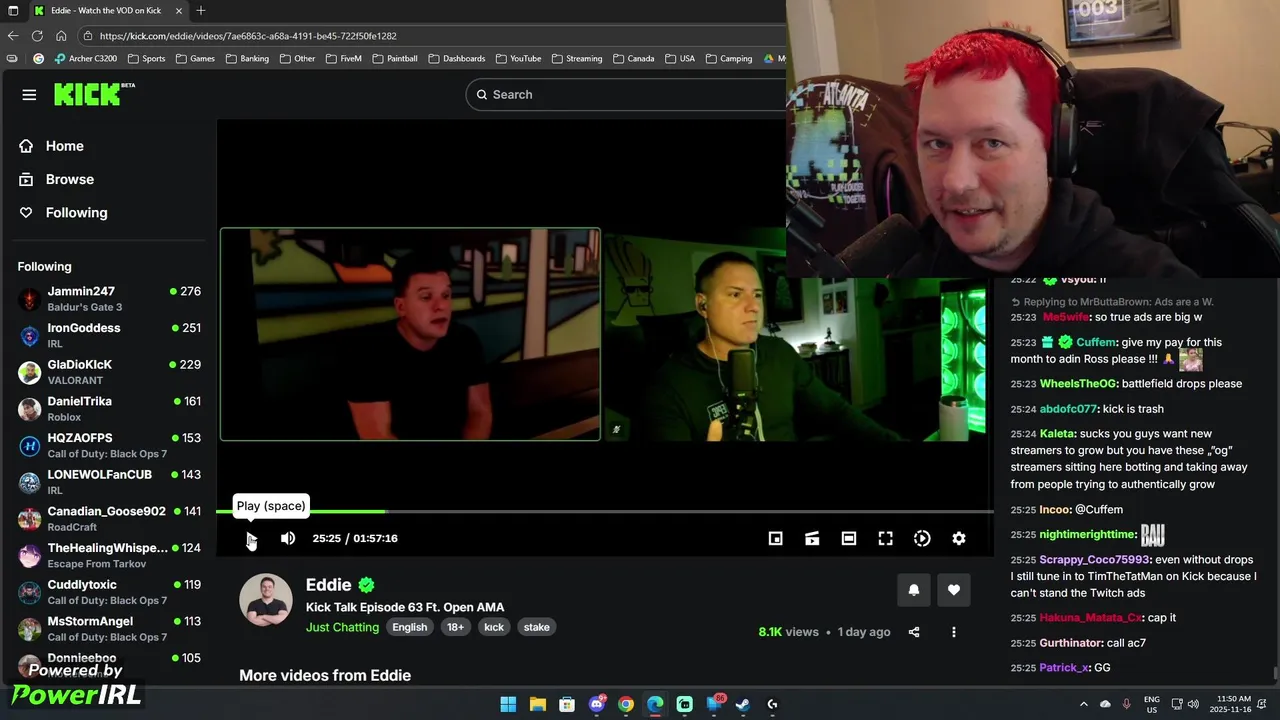Expand the YouTube bookmark folder
Image resolution: width=1280 pixels, height=720 pixels.
(518, 59)
